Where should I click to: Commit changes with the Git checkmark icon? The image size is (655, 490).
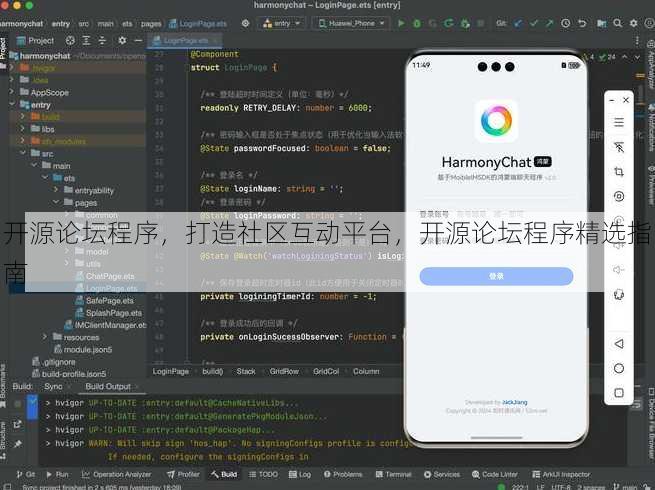pos(533,23)
